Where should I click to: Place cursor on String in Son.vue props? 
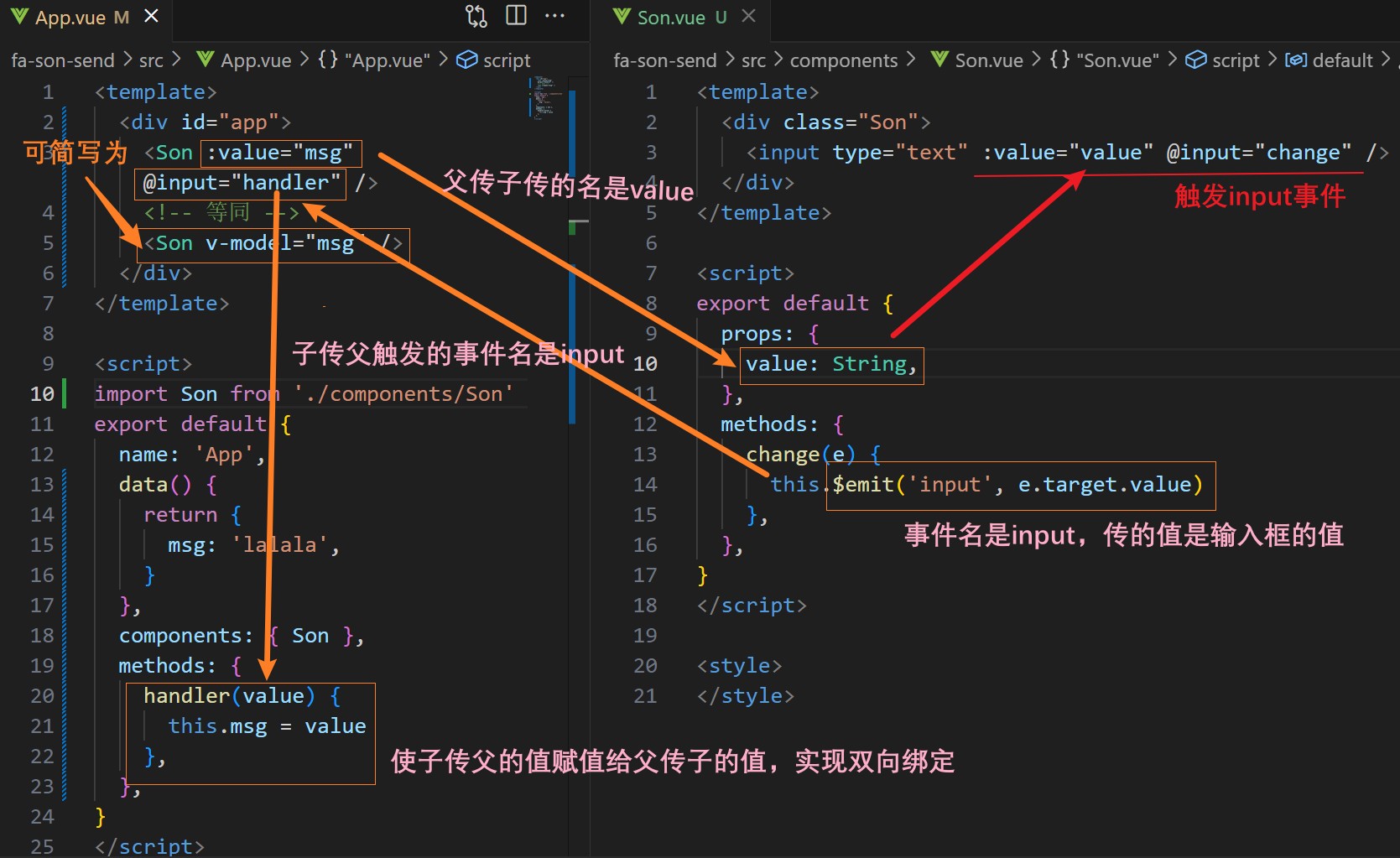click(869, 364)
